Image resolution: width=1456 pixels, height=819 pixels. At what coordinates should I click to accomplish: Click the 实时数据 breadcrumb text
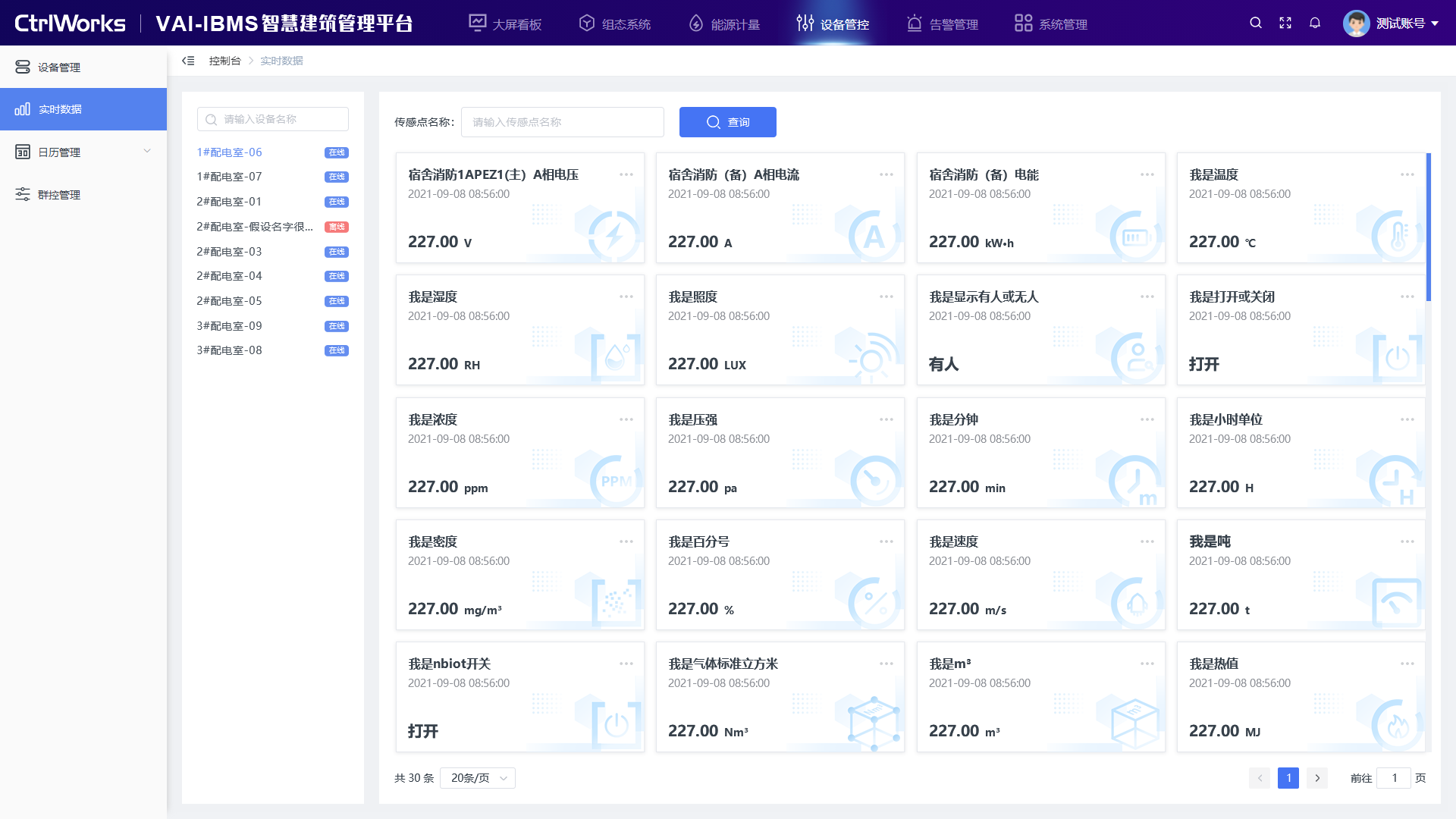(x=281, y=61)
